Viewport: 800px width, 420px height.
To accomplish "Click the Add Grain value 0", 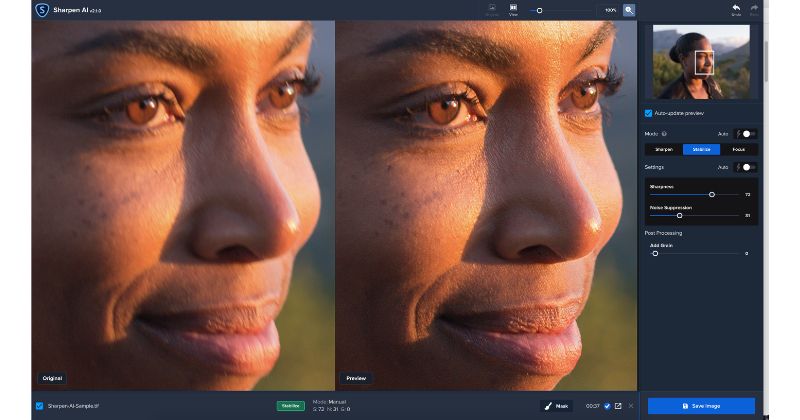I will tap(747, 254).
